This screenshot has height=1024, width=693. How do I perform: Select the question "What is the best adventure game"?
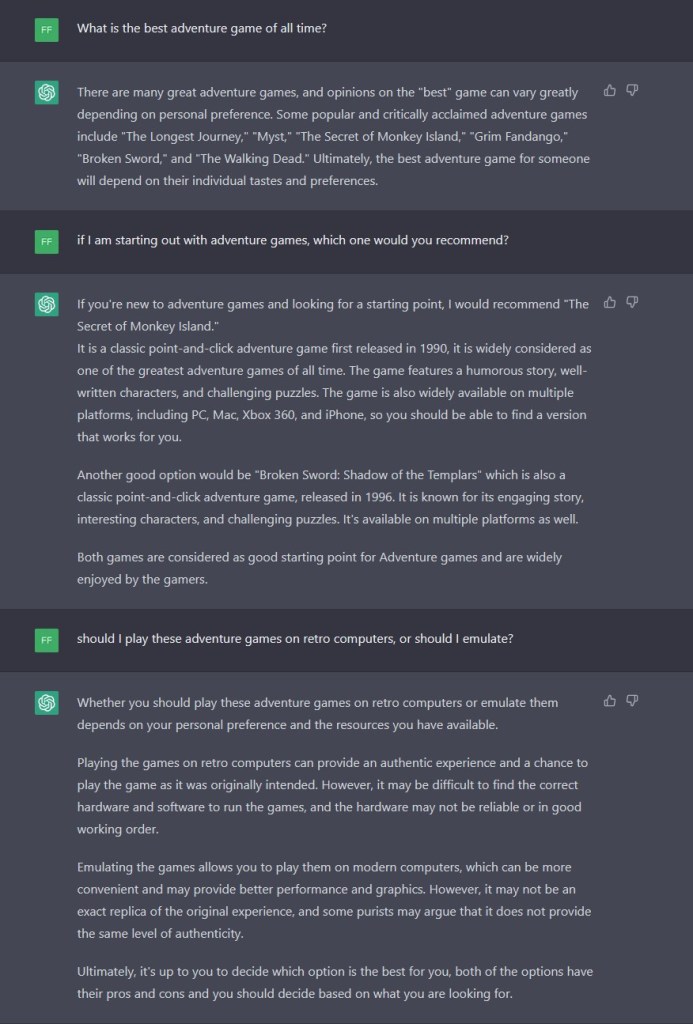[x=202, y=29]
